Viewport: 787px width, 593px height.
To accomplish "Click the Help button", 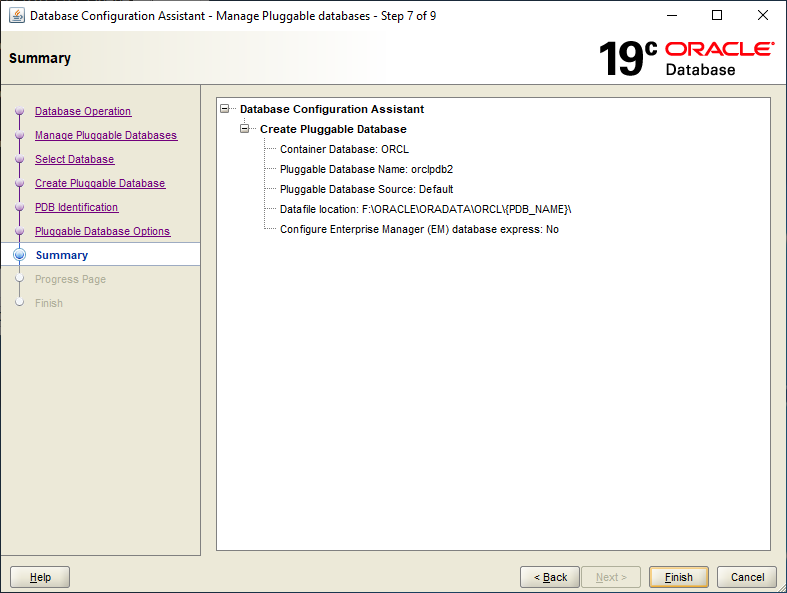I will [x=40, y=577].
